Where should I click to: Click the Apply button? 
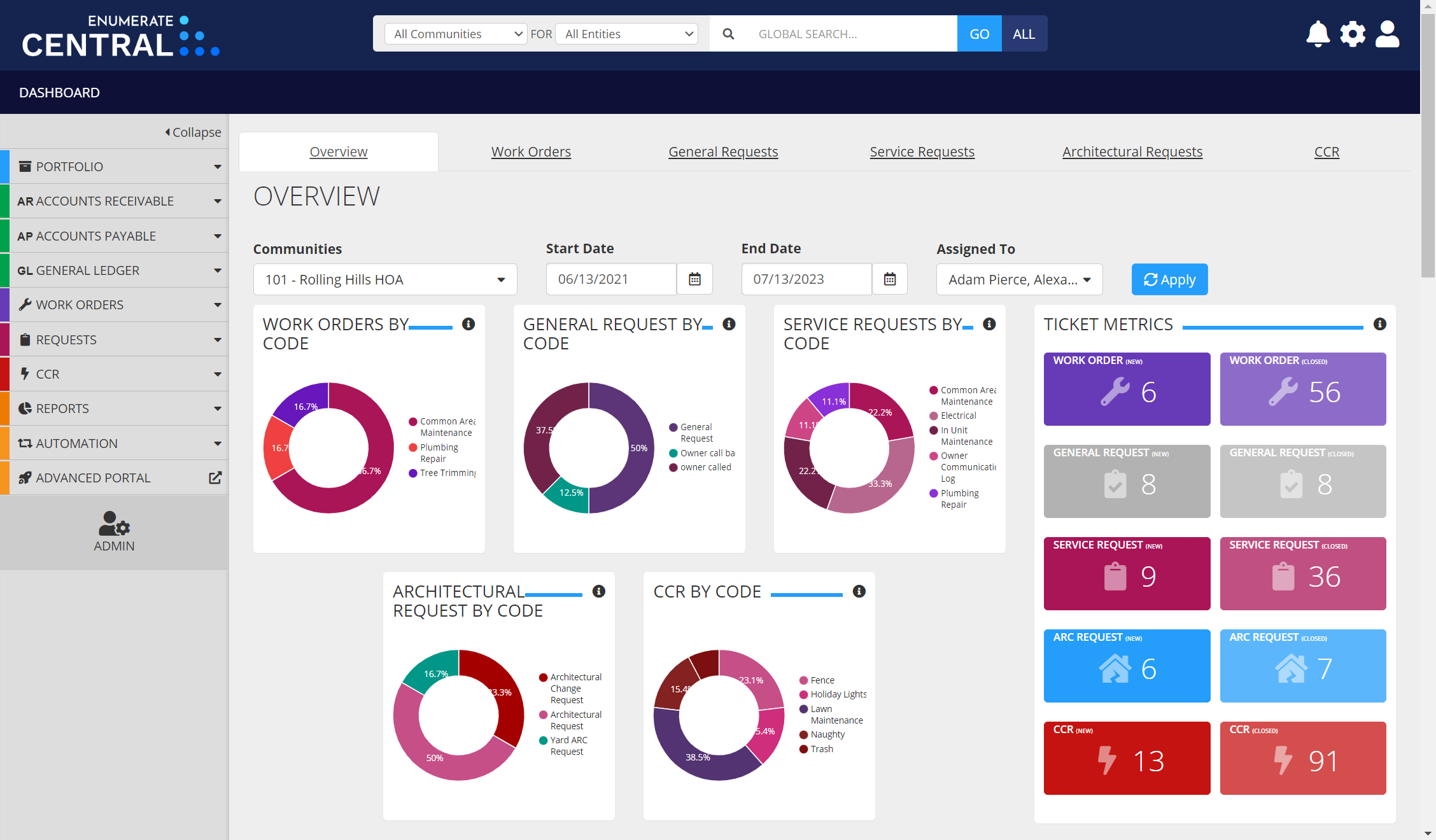1169,280
